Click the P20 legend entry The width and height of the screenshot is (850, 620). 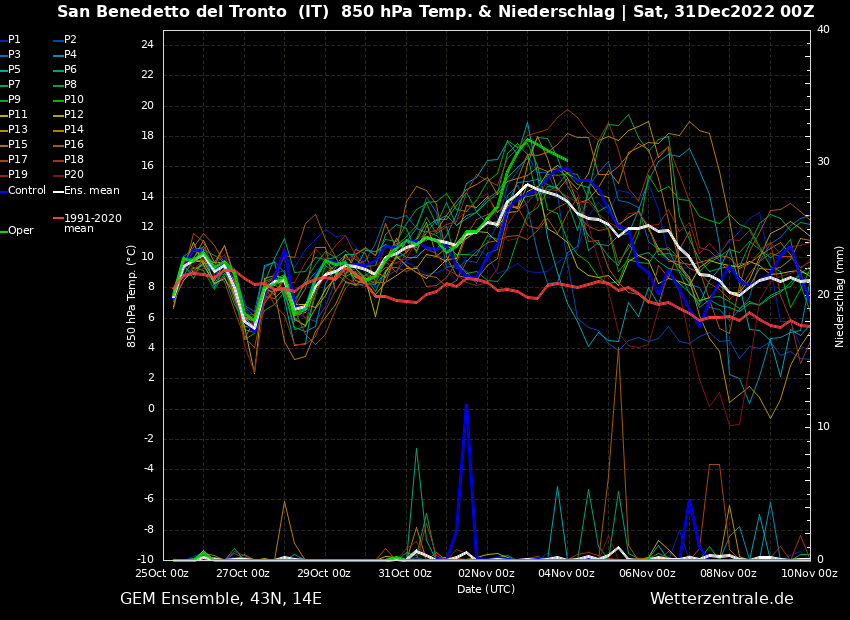coord(73,175)
